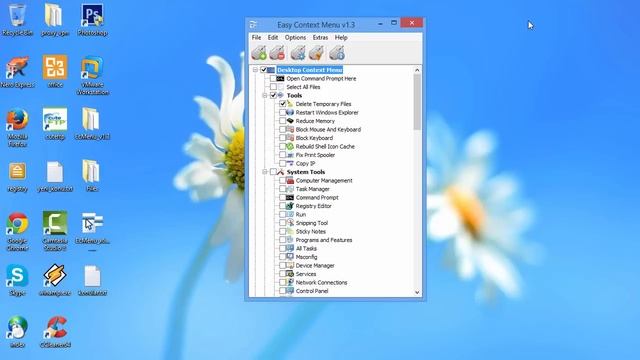Open the Edit menu
Image resolution: width=640 pixels, height=360 pixels.
coord(273,38)
